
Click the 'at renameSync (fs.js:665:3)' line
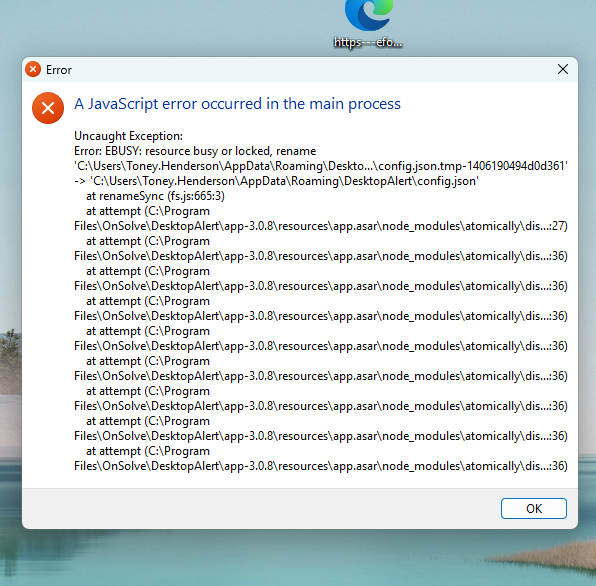[x=155, y=196]
